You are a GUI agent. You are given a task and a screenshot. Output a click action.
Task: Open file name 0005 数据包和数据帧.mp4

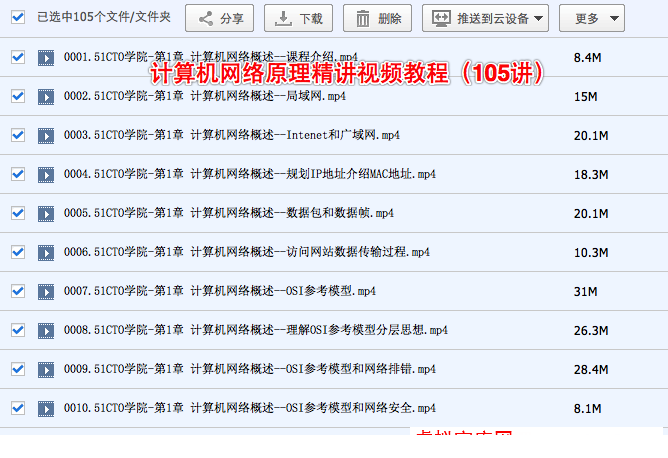pos(229,213)
